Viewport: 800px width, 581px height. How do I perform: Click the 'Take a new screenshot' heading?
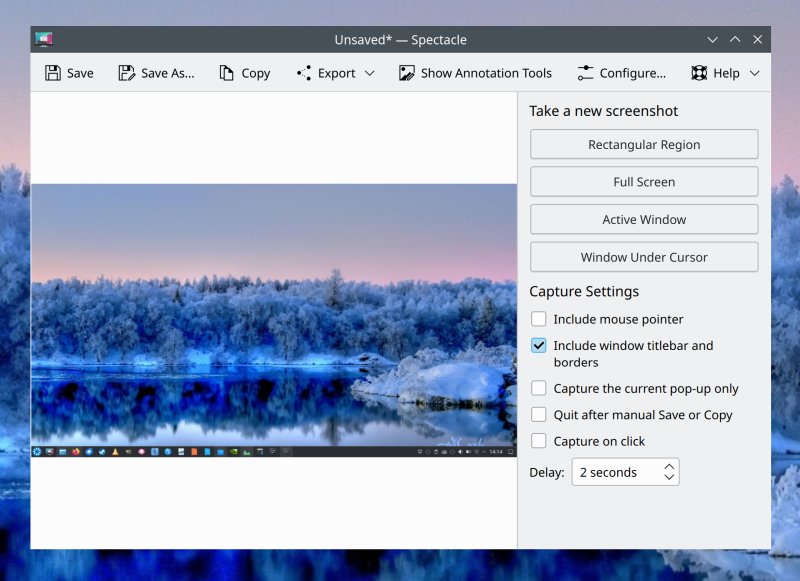click(603, 111)
